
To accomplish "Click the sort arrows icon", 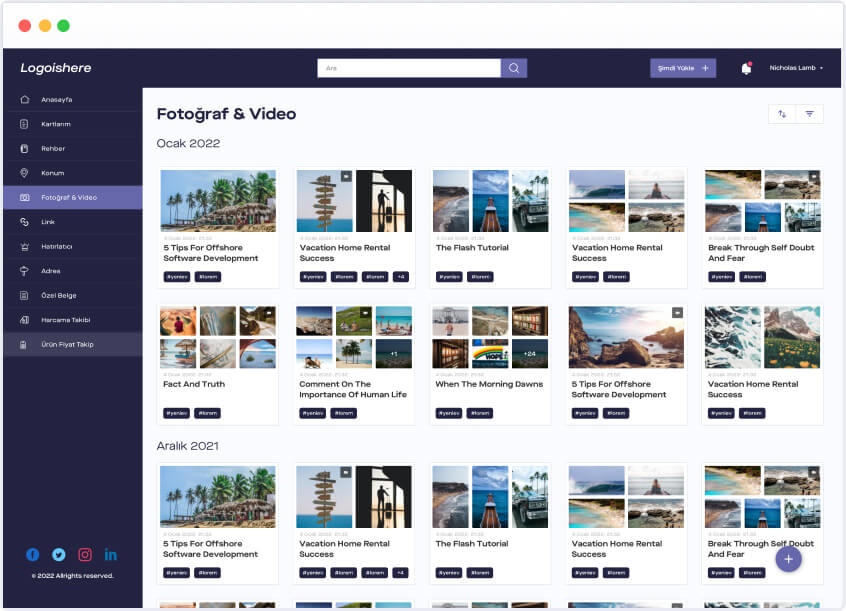I will (782, 114).
